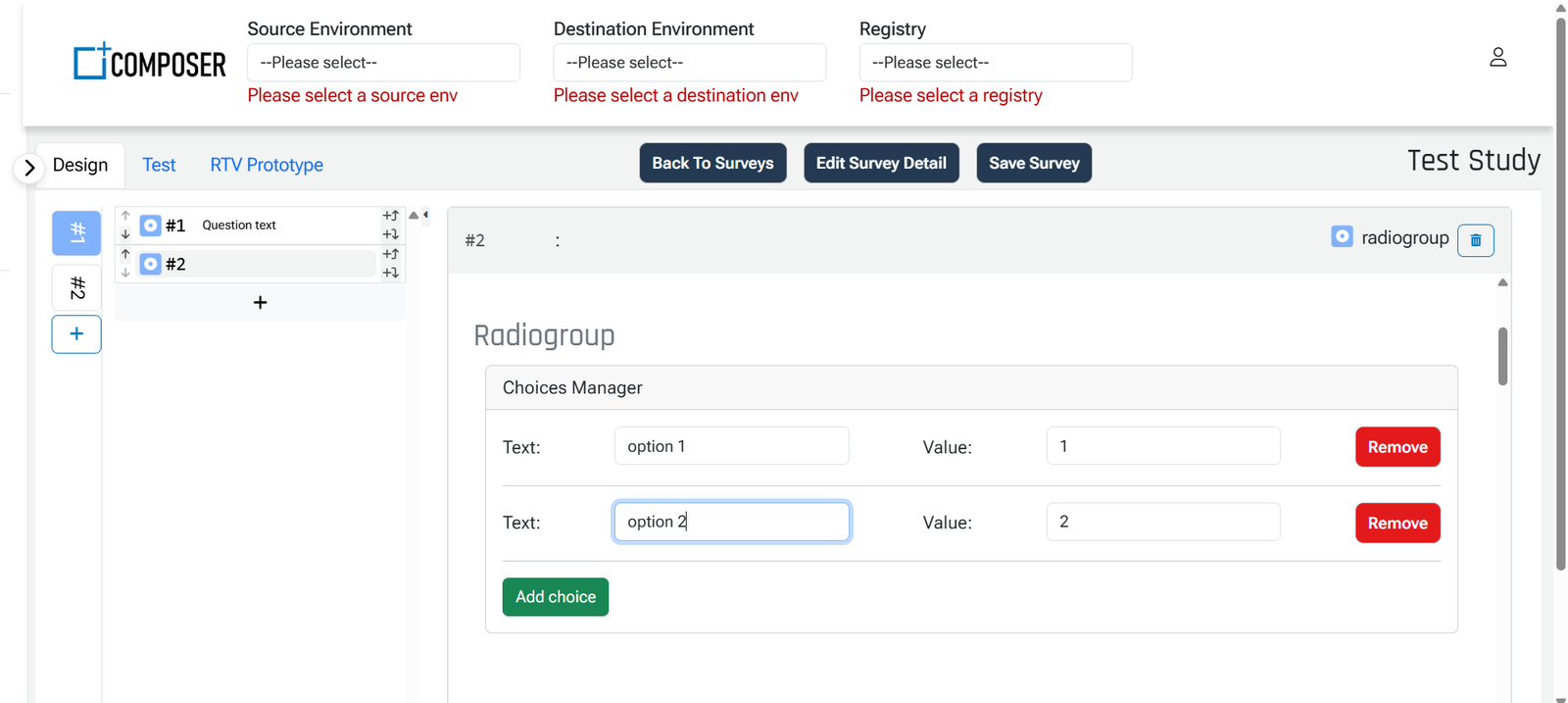Click 'Please select a registry' message
This screenshot has width=1568, height=703.
(x=951, y=95)
